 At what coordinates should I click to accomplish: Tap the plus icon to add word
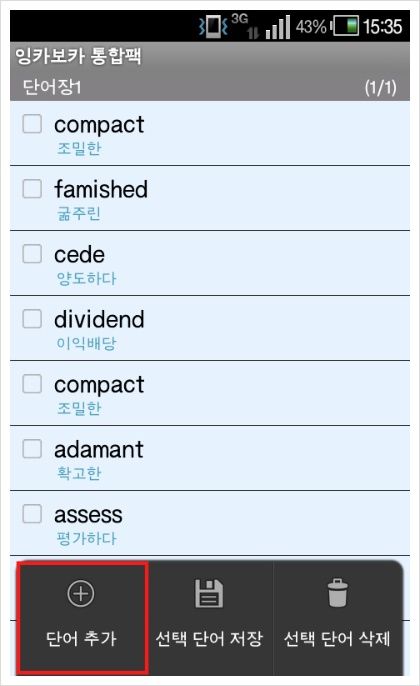point(81,593)
